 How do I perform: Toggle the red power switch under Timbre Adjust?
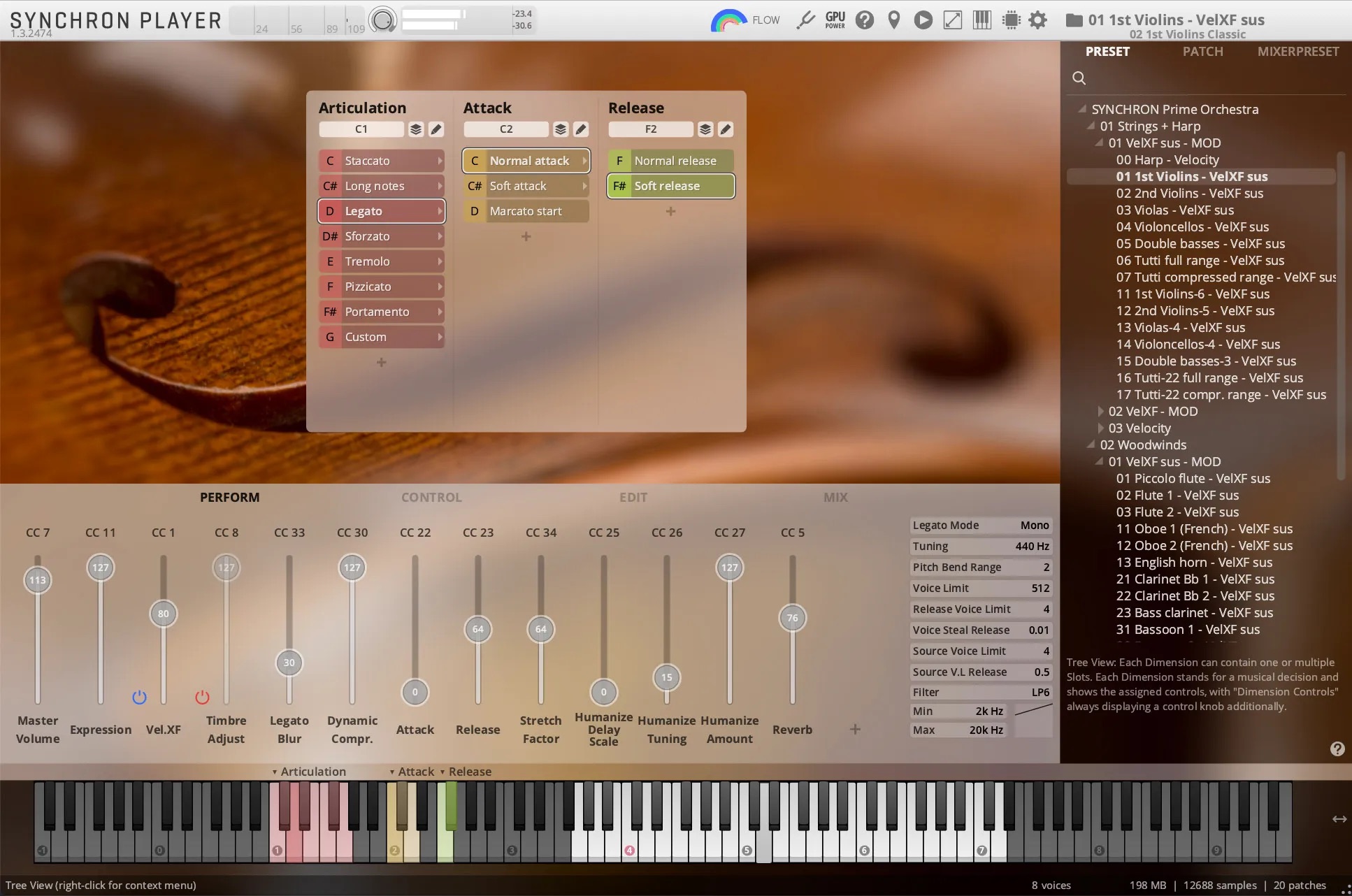[201, 697]
